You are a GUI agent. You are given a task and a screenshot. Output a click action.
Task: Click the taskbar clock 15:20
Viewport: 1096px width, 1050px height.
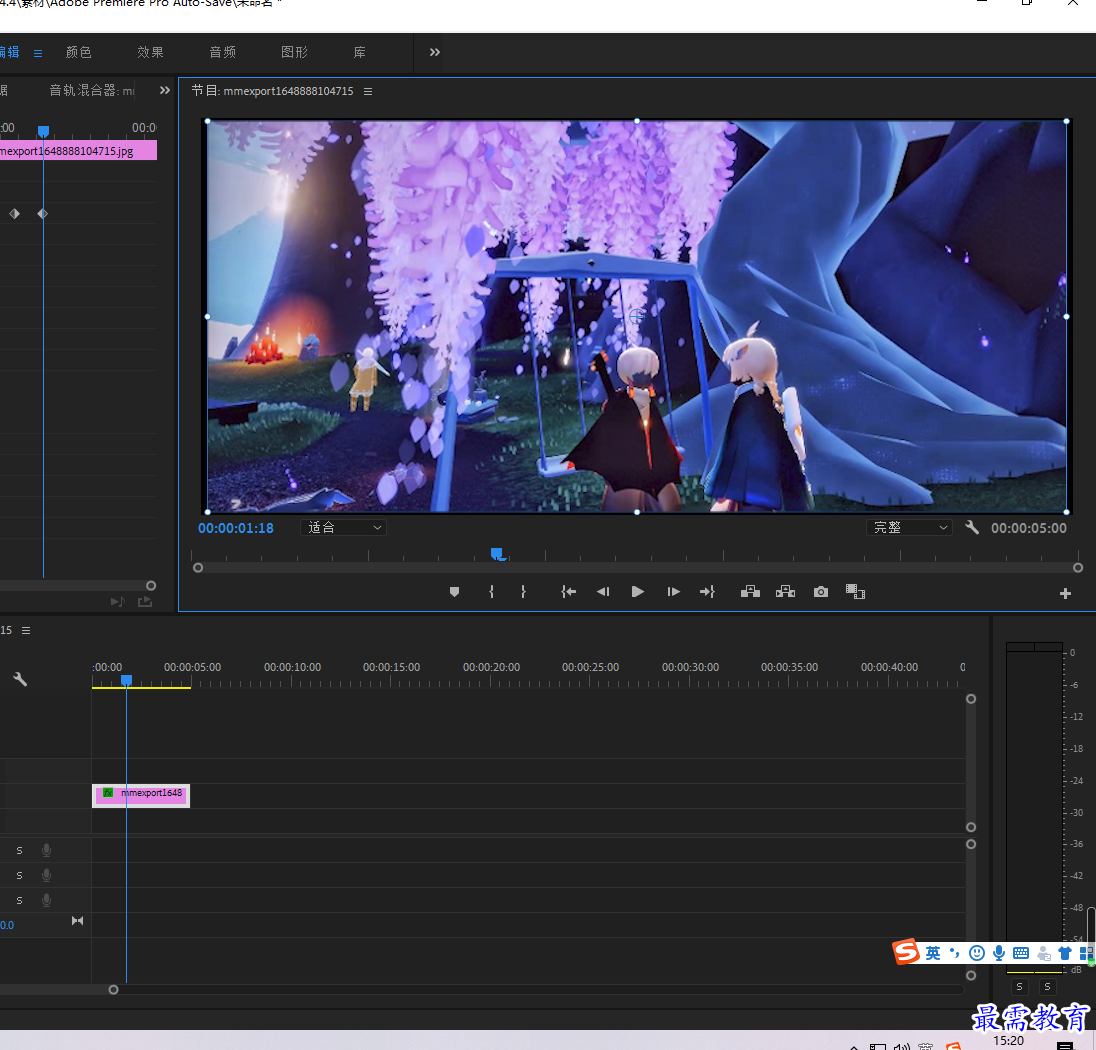(1009, 1040)
